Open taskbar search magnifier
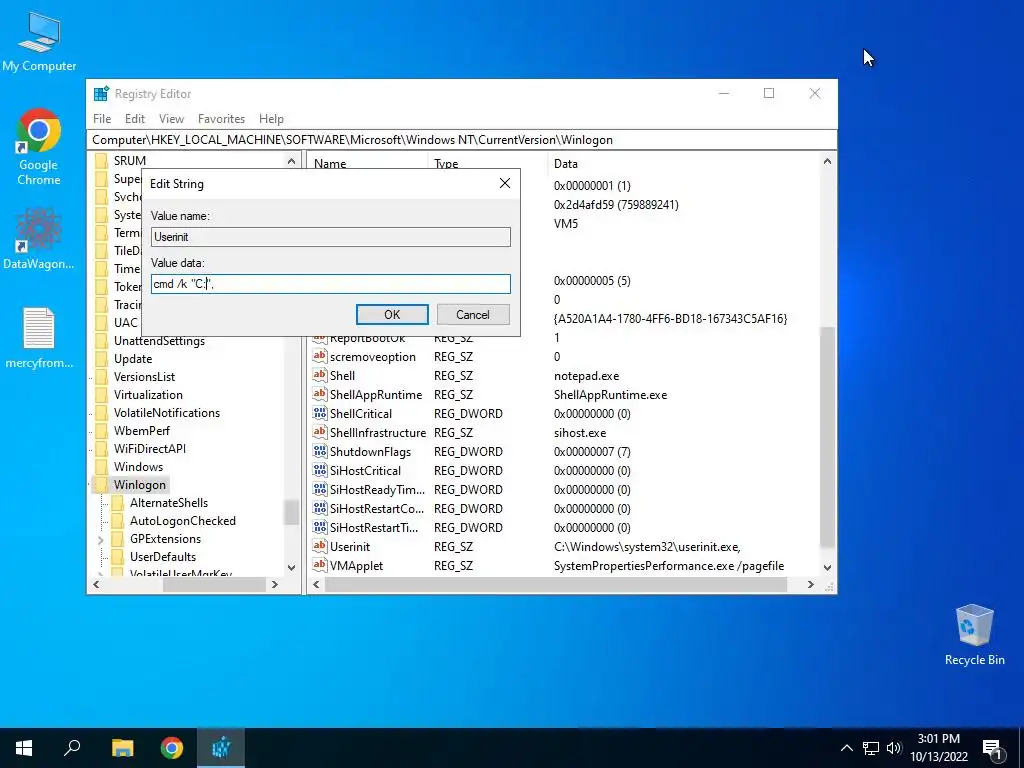This screenshot has height=768, width=1024. (72, 748)
